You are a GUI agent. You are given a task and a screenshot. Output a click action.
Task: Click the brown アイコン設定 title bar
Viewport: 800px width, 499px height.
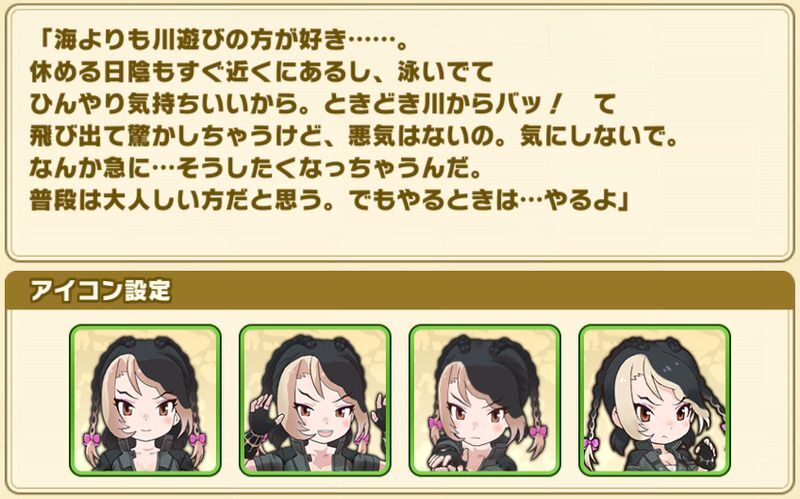click(400, 290)
